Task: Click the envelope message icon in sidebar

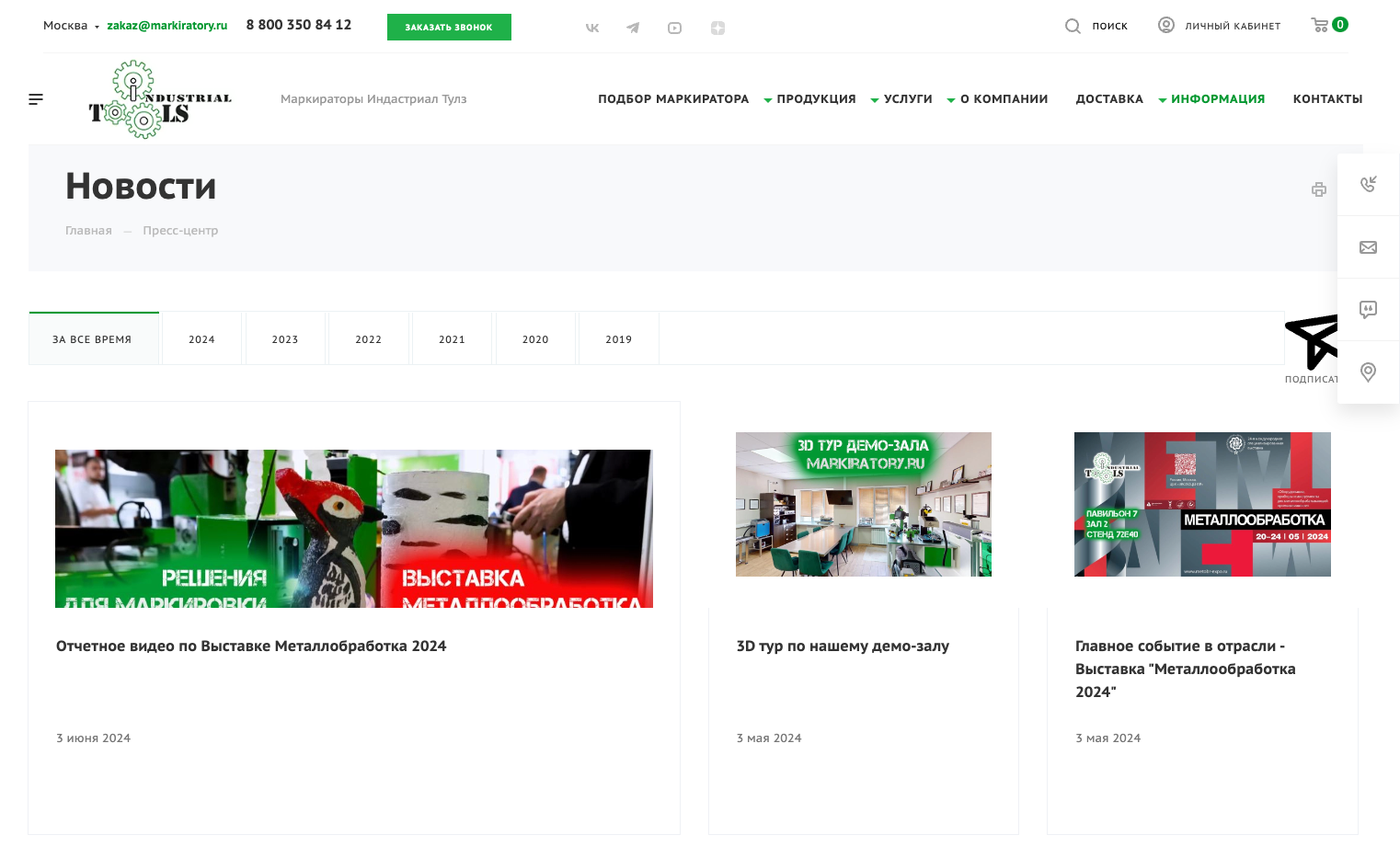Action: pyautogui.click(x=1368, y=246)
